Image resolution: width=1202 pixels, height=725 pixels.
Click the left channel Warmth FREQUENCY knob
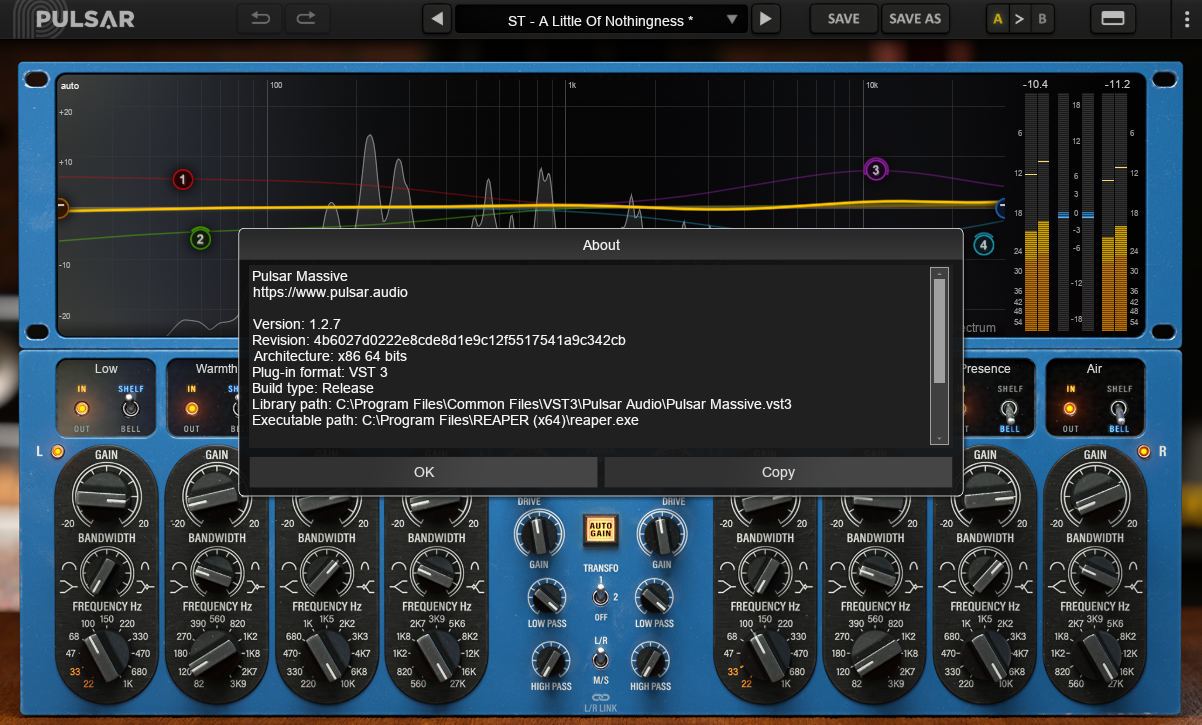pyautogui.click(x=216, y=653)
